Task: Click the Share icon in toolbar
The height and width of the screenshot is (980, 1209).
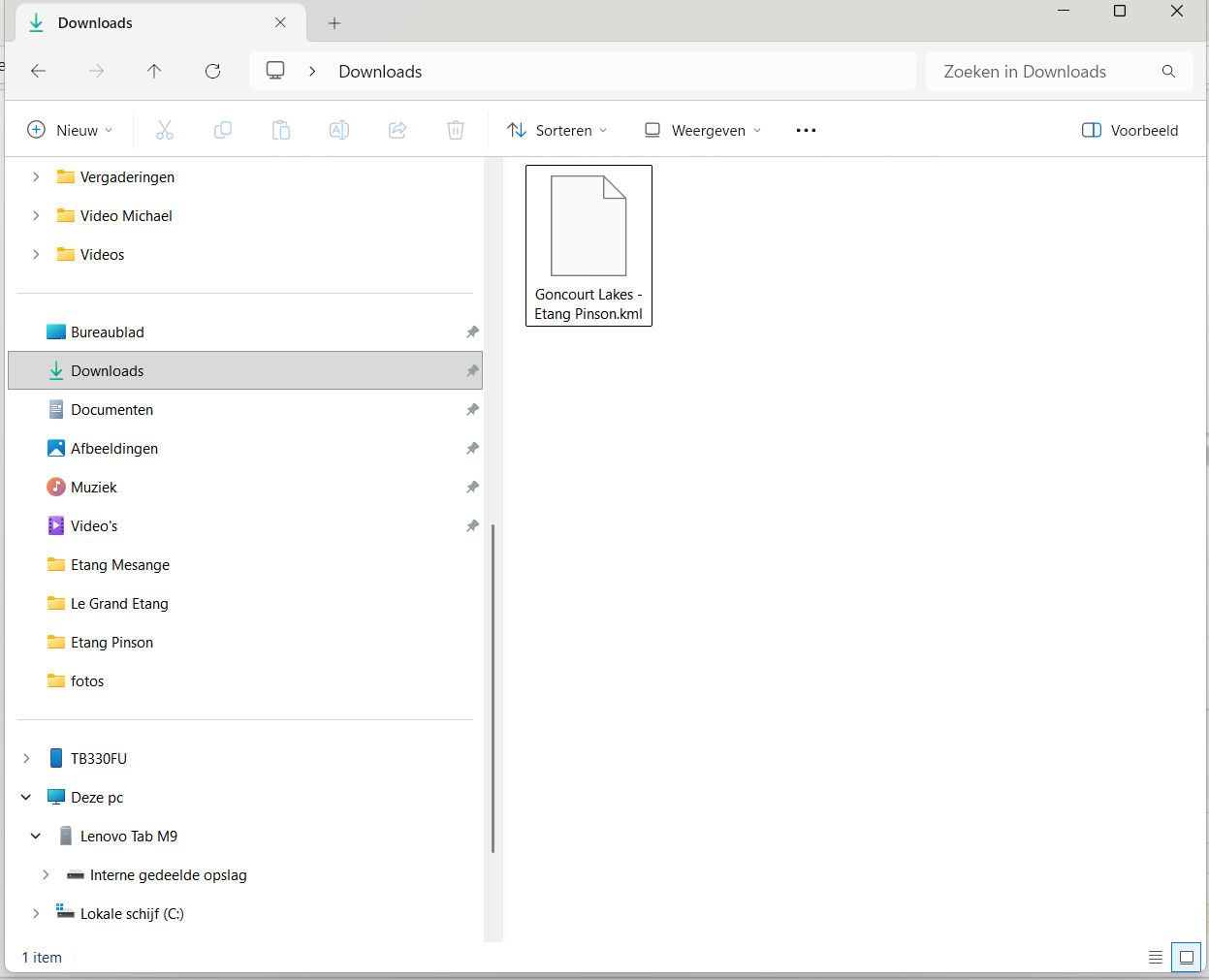Action: (x=398, y=130)
